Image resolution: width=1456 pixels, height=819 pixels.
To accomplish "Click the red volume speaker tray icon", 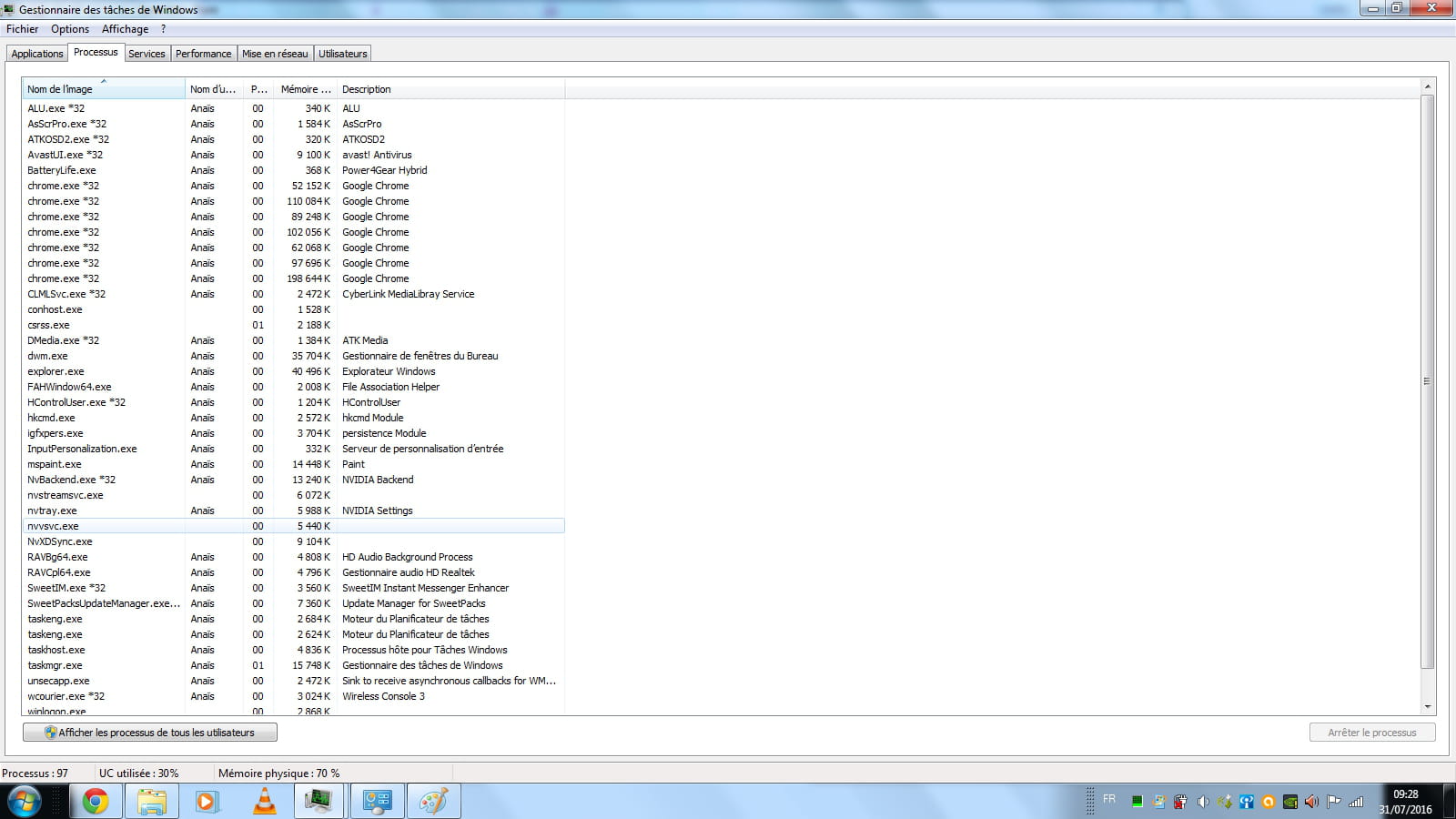I will click(1311, 802).
